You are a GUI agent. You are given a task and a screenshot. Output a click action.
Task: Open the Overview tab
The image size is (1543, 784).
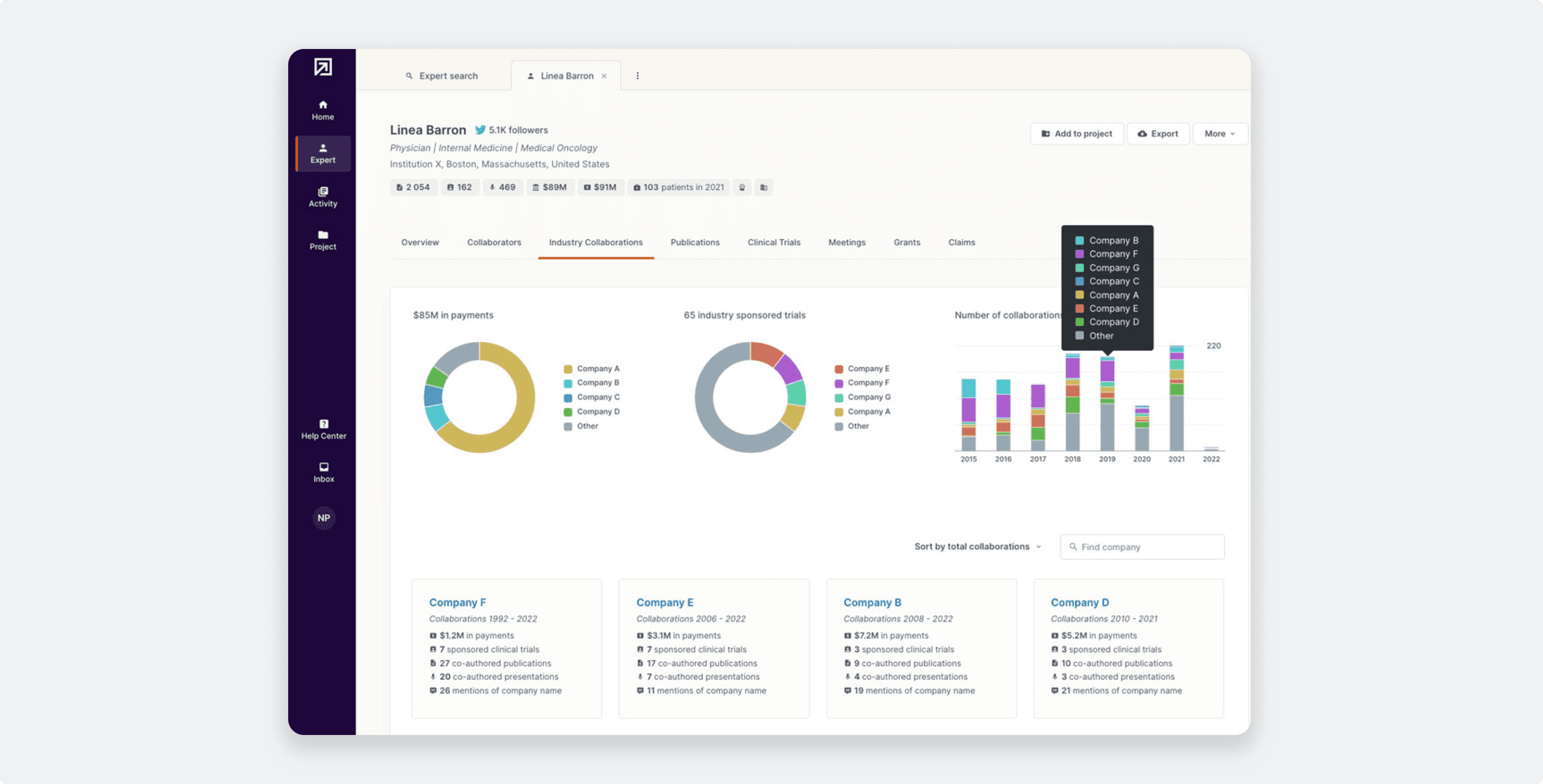pos(420,243)
